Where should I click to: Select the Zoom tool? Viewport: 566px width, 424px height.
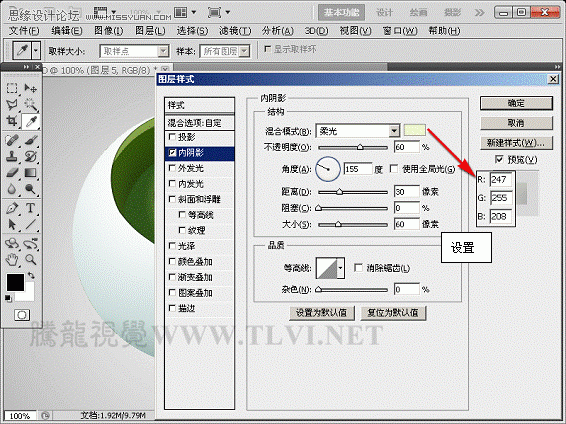pos(30,259)
